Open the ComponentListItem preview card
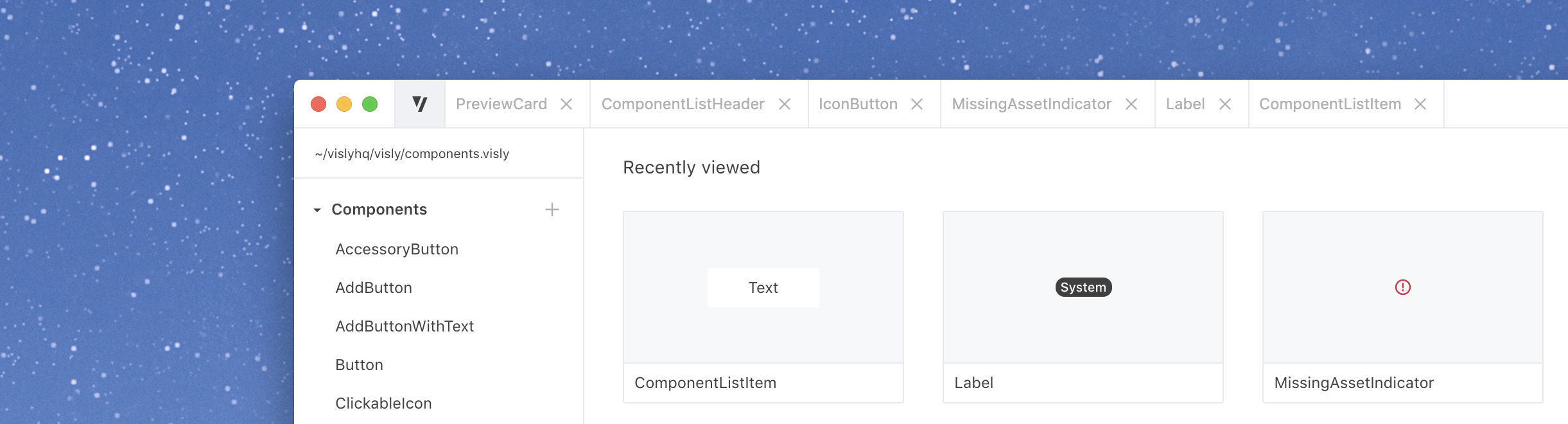 click(763, 307)
